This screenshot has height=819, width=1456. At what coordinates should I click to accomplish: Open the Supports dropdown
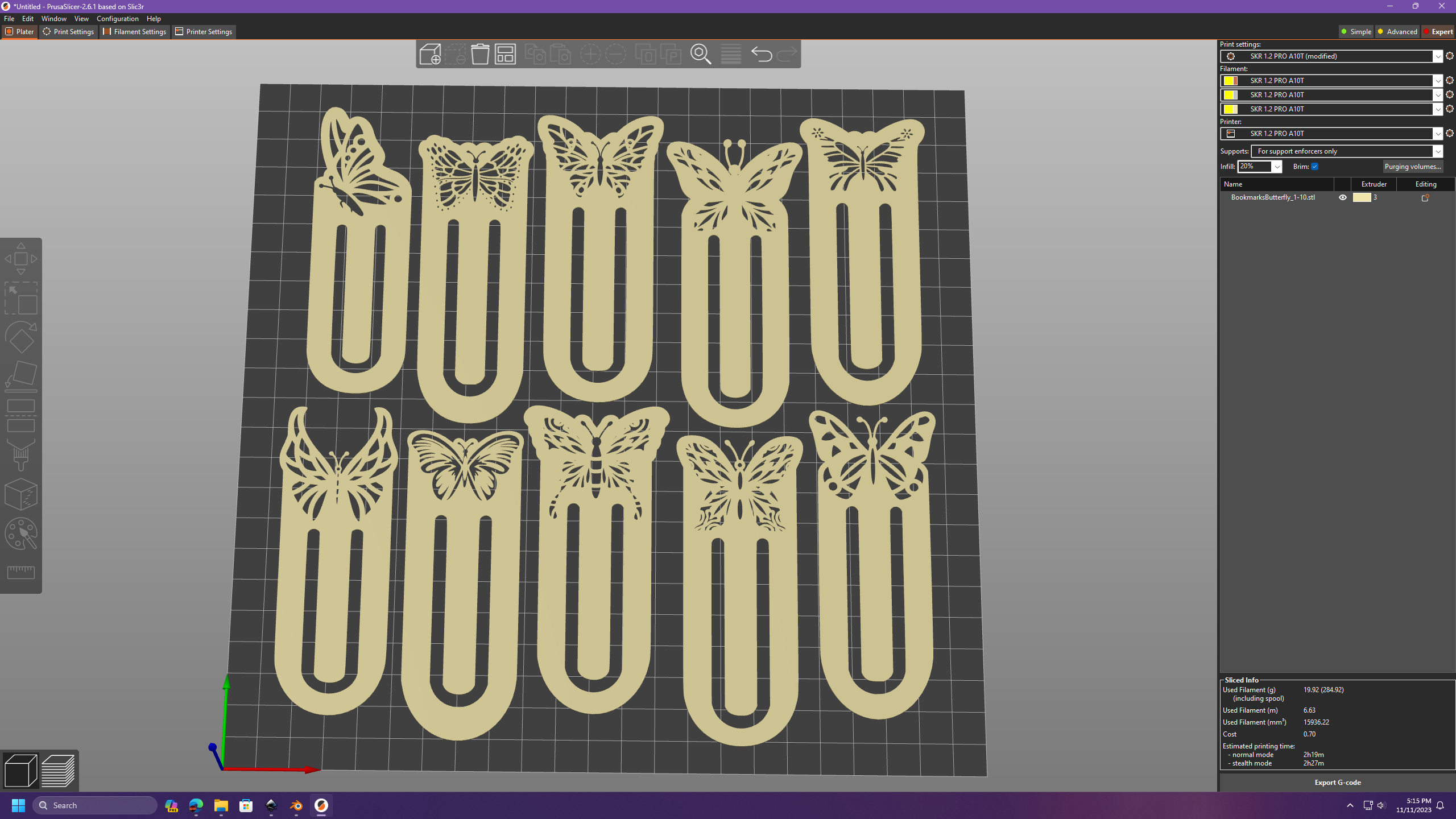point(1437,151)
